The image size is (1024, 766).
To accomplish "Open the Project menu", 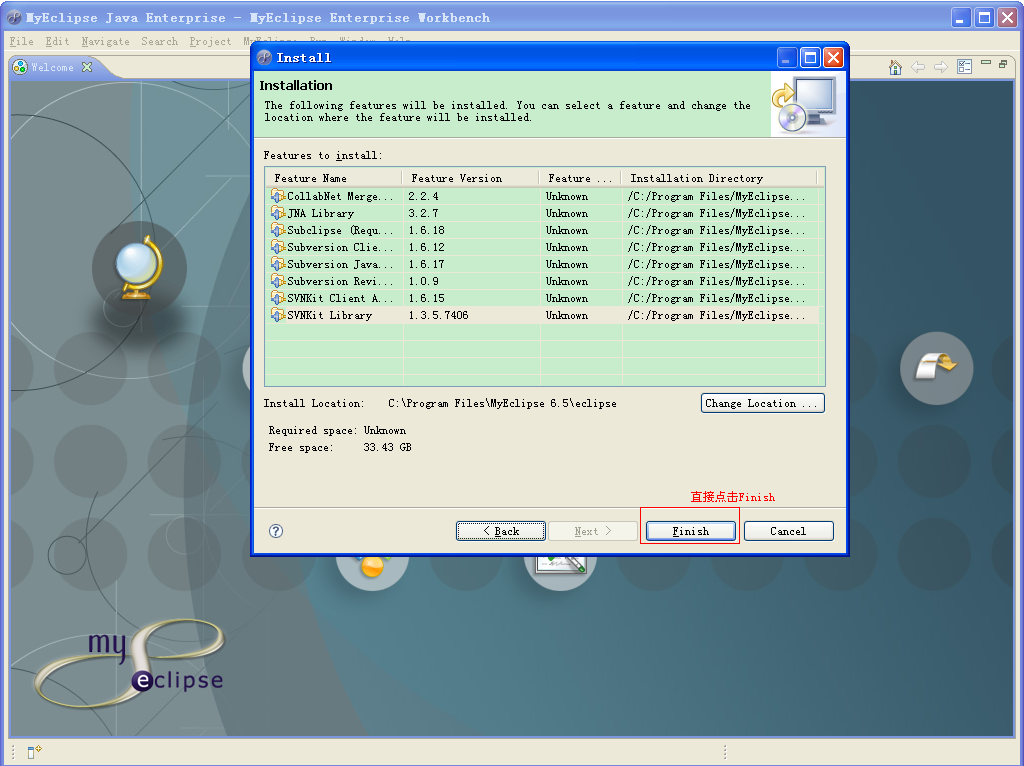I will 210,41.
